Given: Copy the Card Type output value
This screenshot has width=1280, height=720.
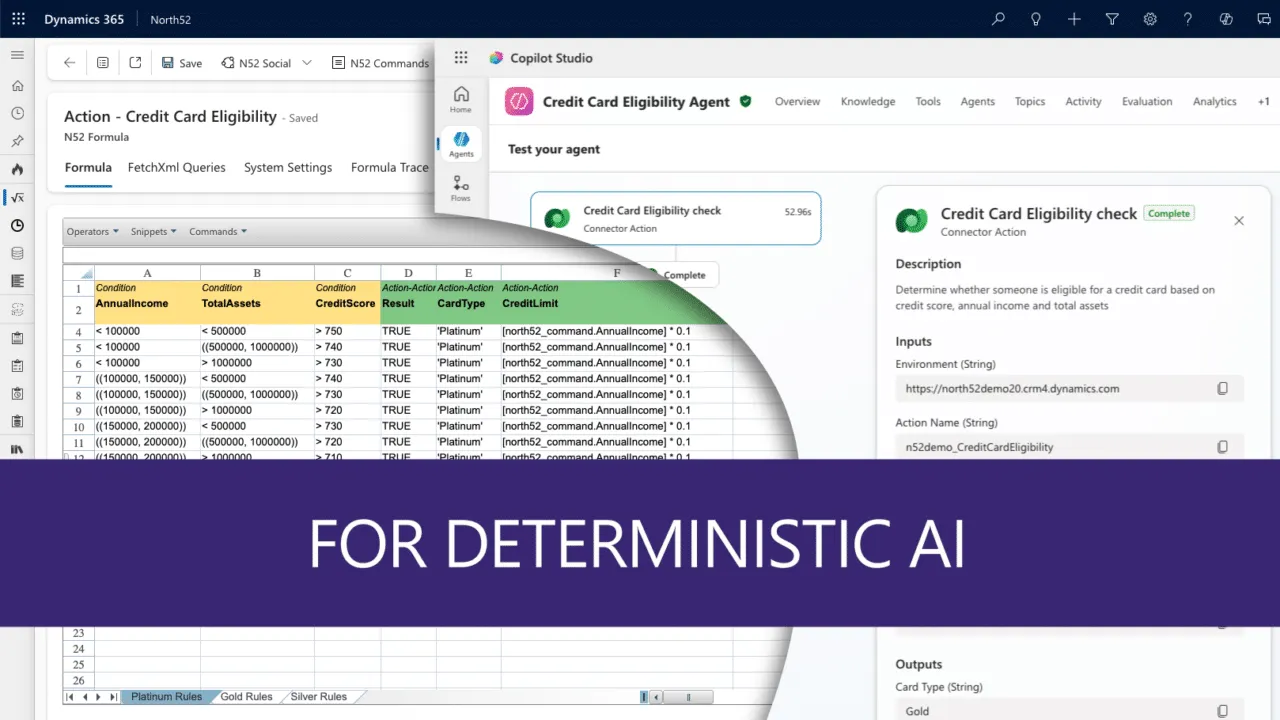Looking at the screenshot, I should coord(1222,711).
